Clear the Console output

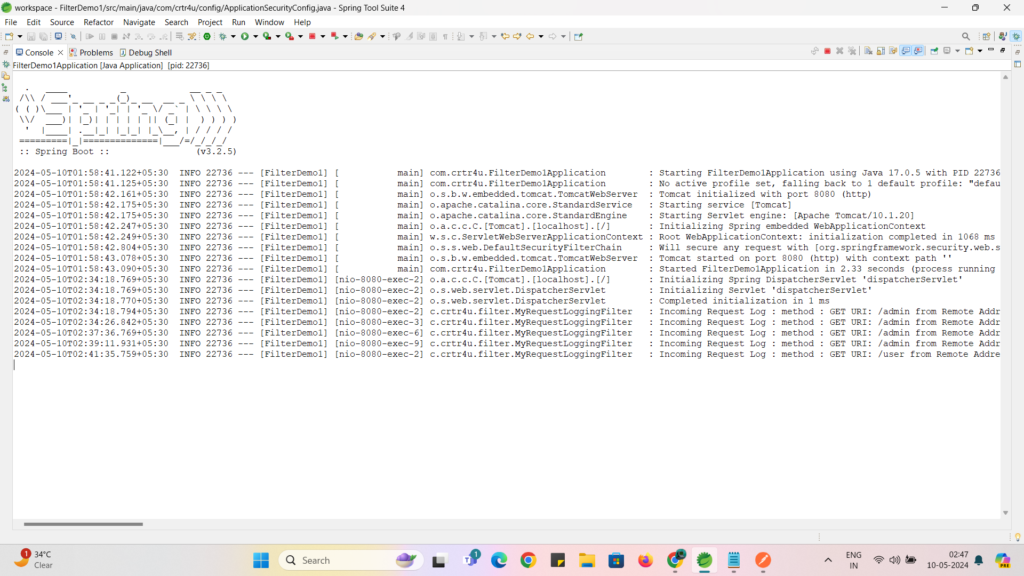pos(868,51)
